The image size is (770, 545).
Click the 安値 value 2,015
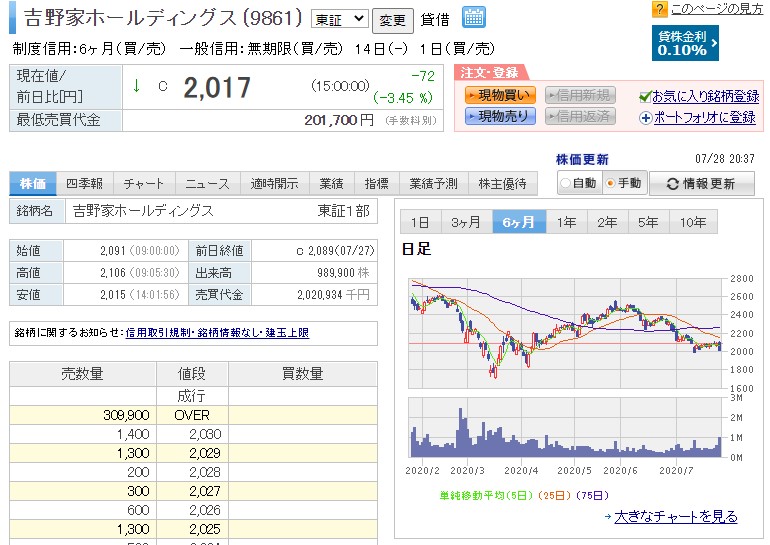tap(113, 295)
